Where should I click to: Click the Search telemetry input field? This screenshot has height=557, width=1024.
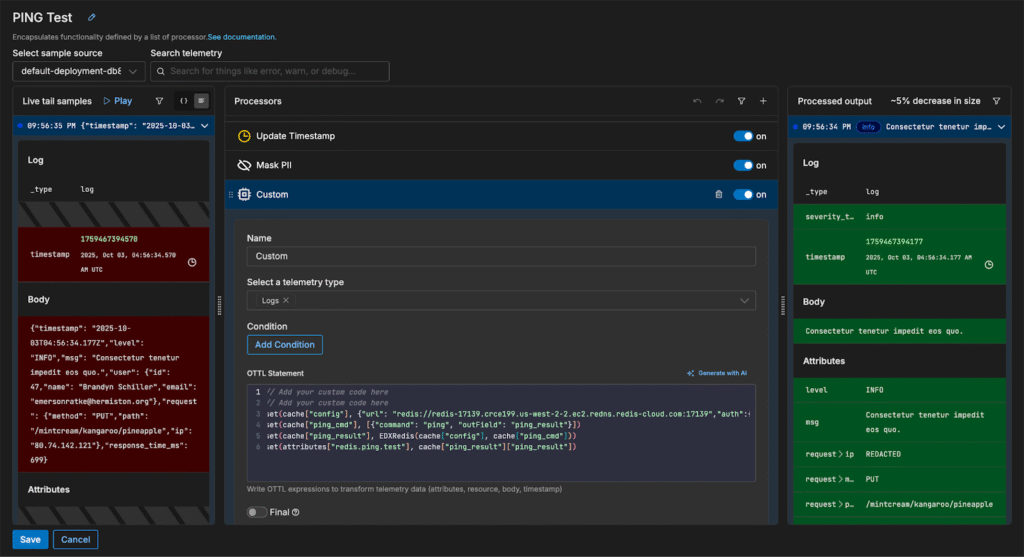click(270, 71)
